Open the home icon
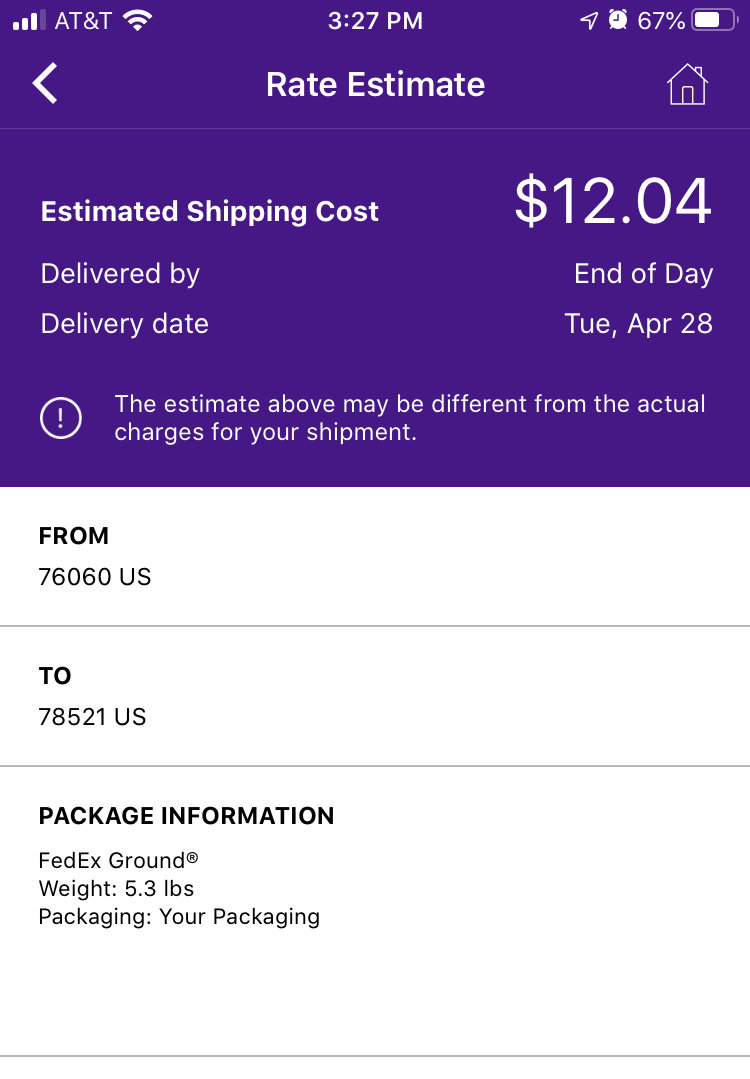 [x=687, y=84]
